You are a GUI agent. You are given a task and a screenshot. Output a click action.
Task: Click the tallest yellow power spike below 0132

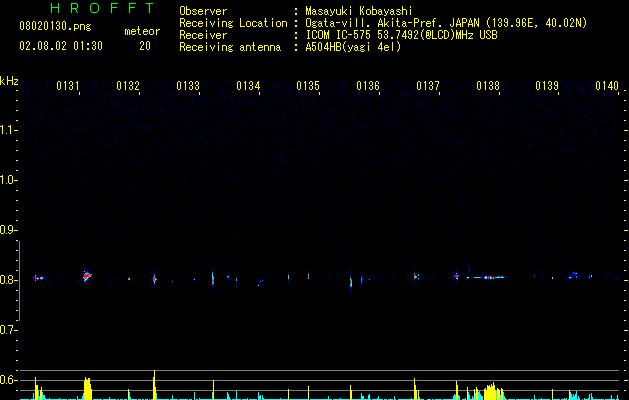point(154,385)
